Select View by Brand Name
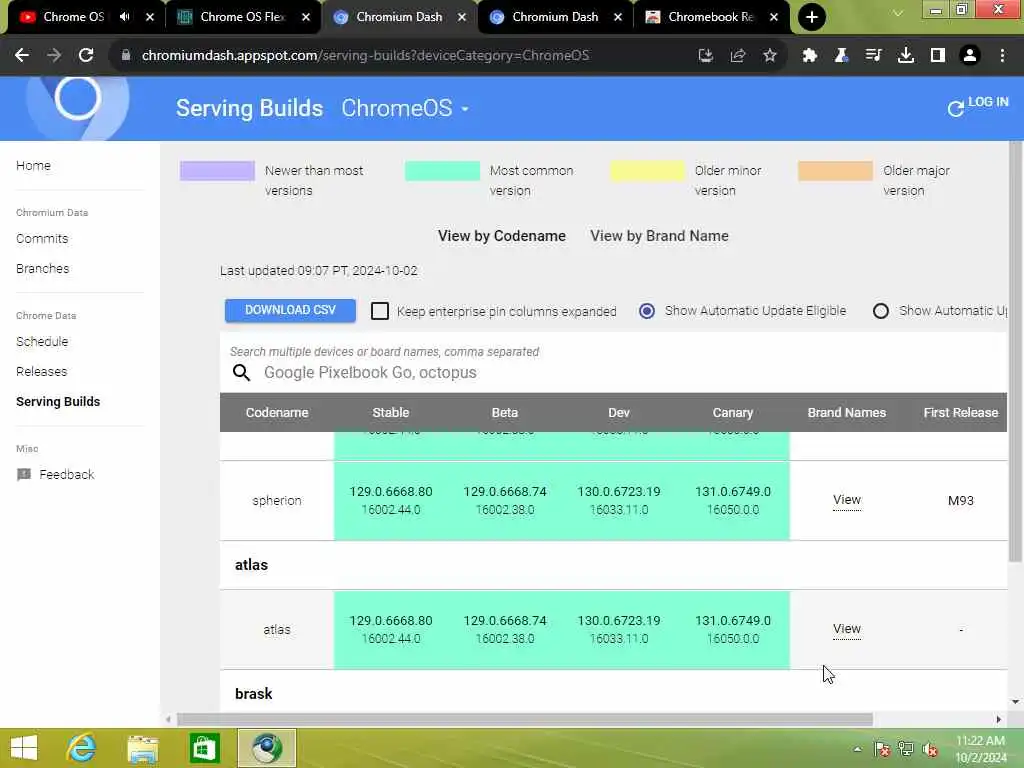1024x768 pixels. click(x=660, y=236)
